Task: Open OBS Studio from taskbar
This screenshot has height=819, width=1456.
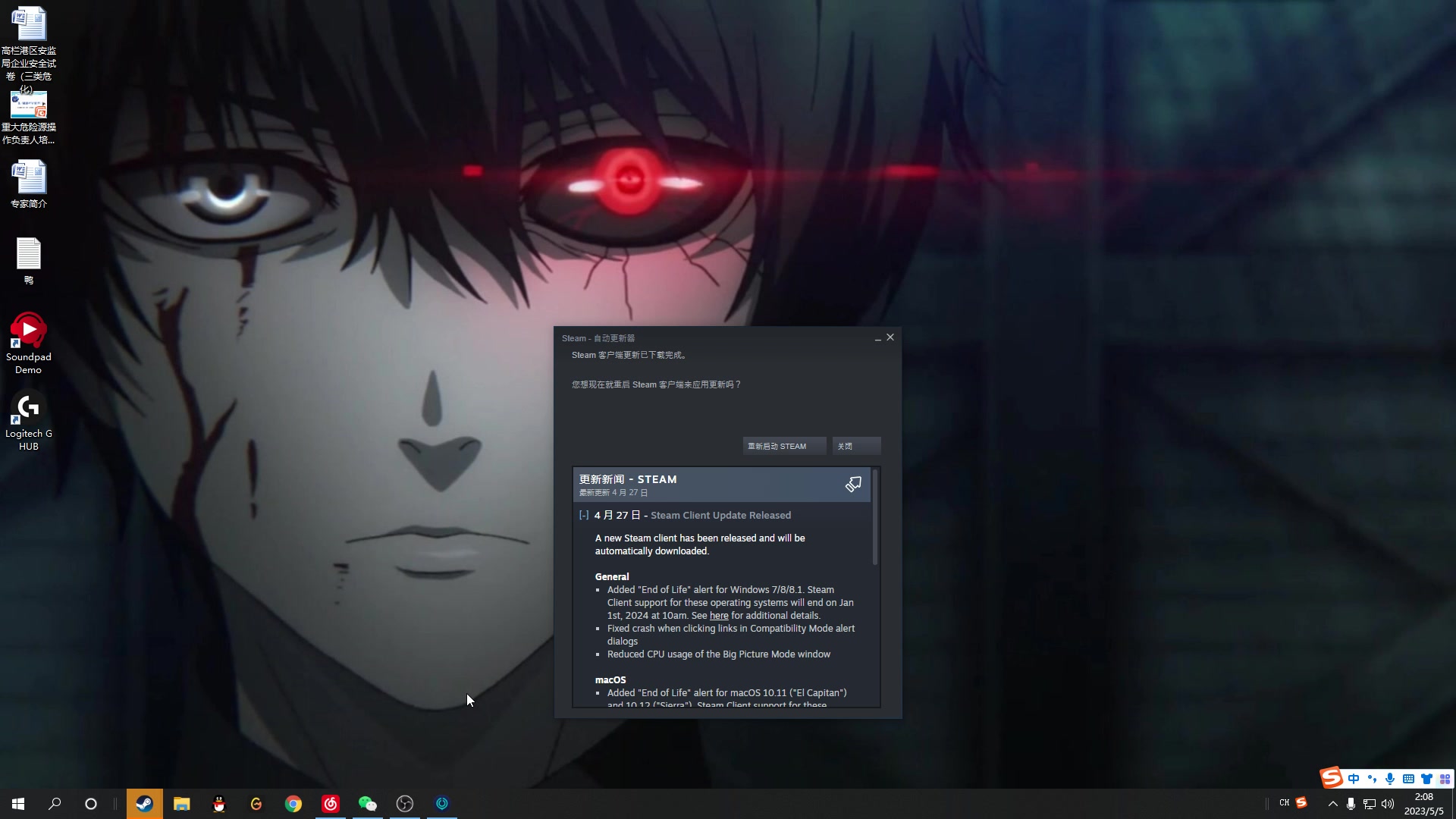Action: (x=405, y=804)
